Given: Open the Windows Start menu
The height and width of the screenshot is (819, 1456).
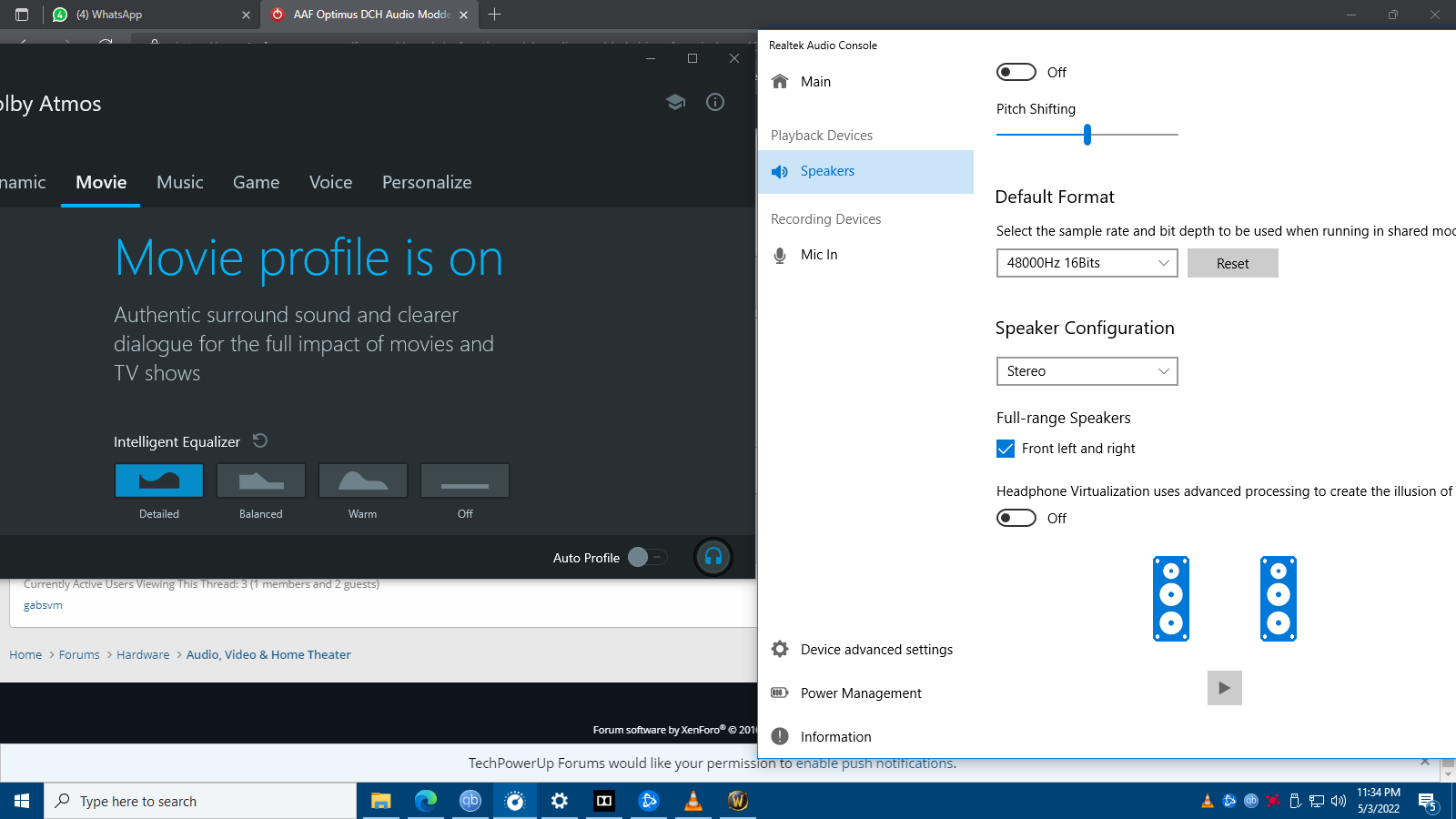Looking at the screenshot, I should (x=22, y=801).
